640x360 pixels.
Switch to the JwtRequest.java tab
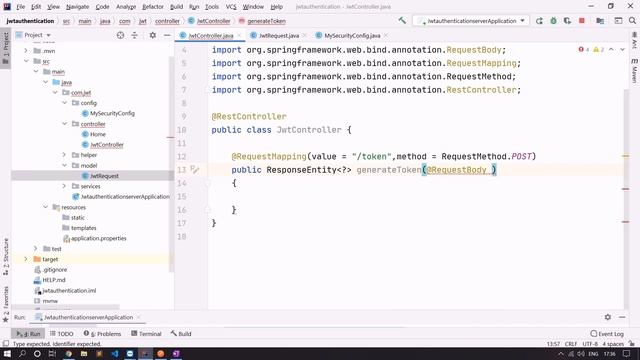tap(279, 36)
